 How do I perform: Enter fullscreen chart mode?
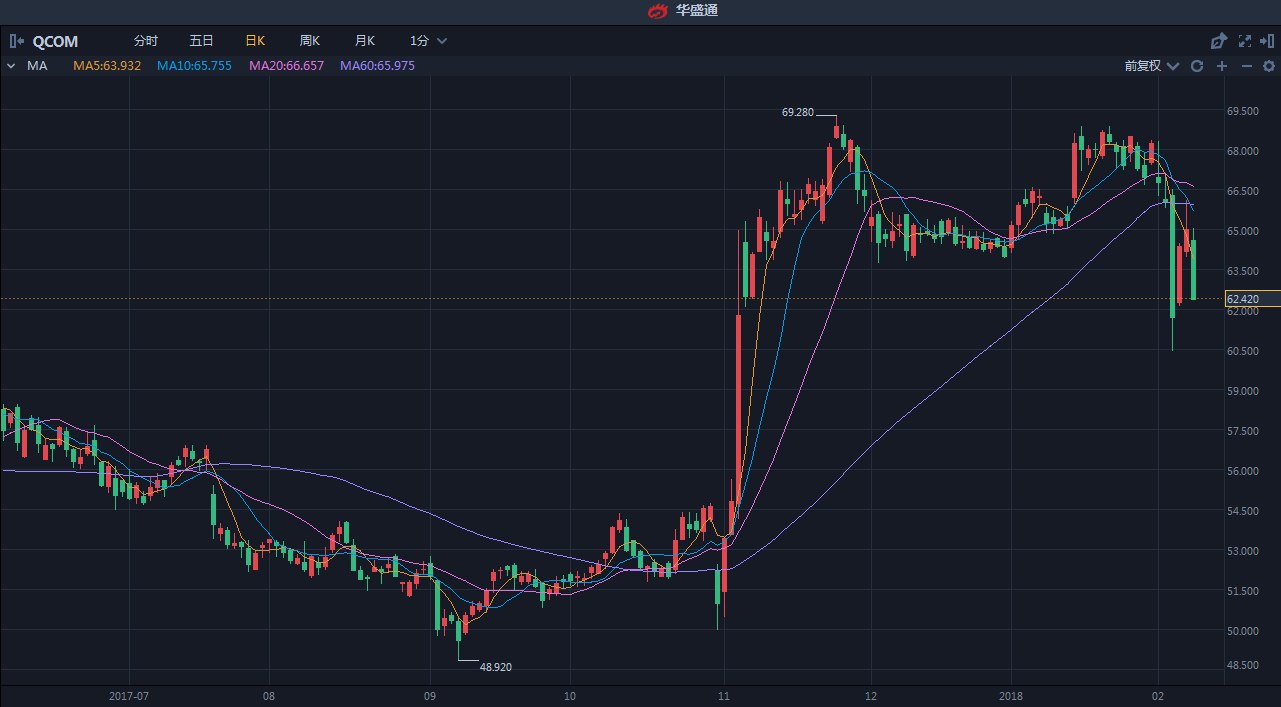coord(1245,41)
